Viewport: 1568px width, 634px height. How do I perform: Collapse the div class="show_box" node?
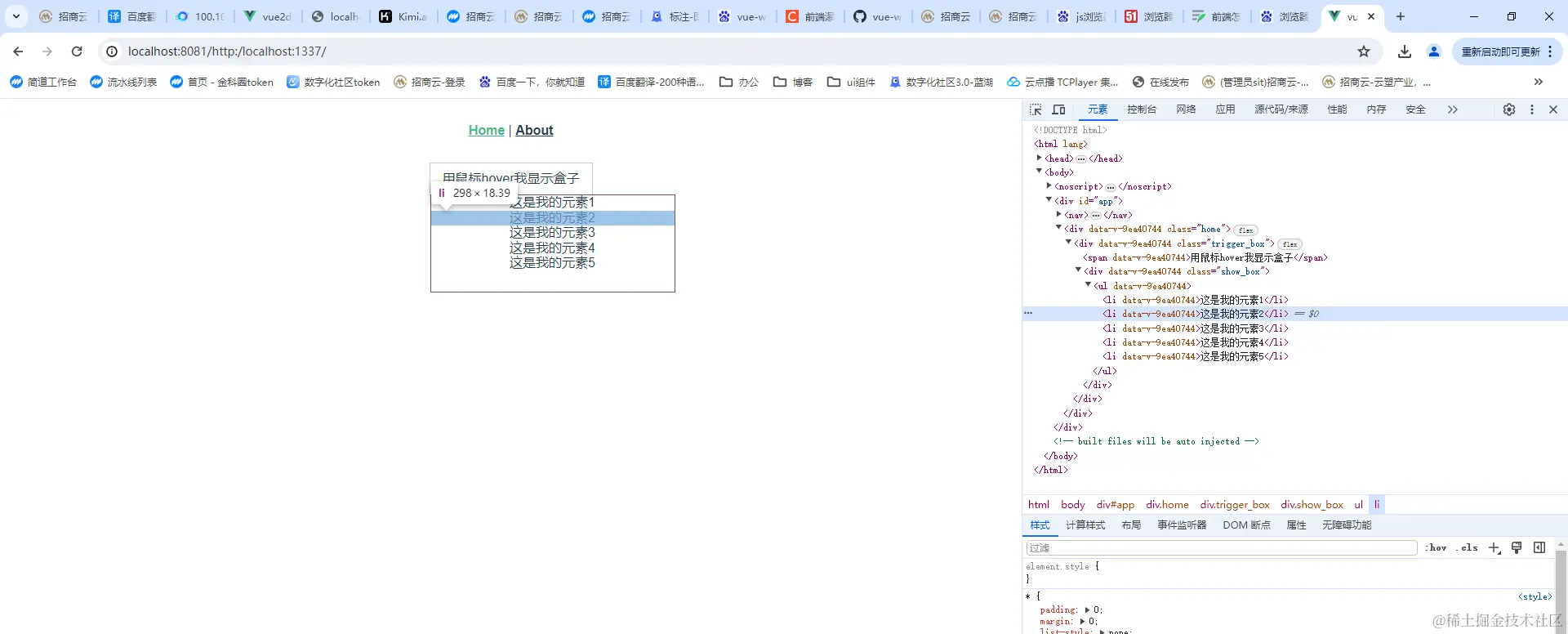(1078, 270)
